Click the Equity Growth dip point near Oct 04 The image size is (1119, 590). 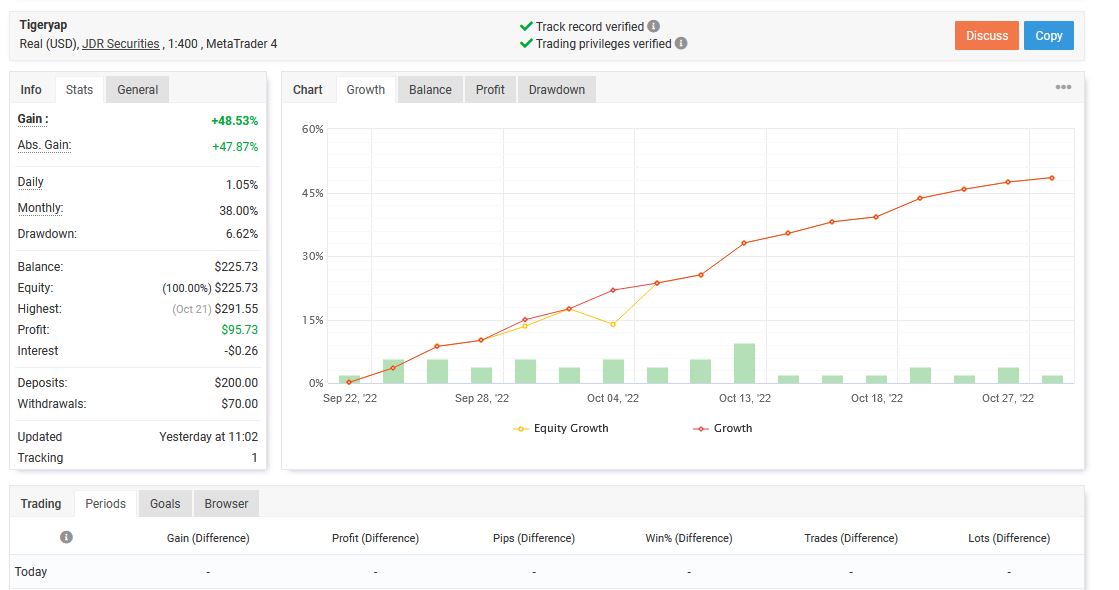tap(613, 324)
